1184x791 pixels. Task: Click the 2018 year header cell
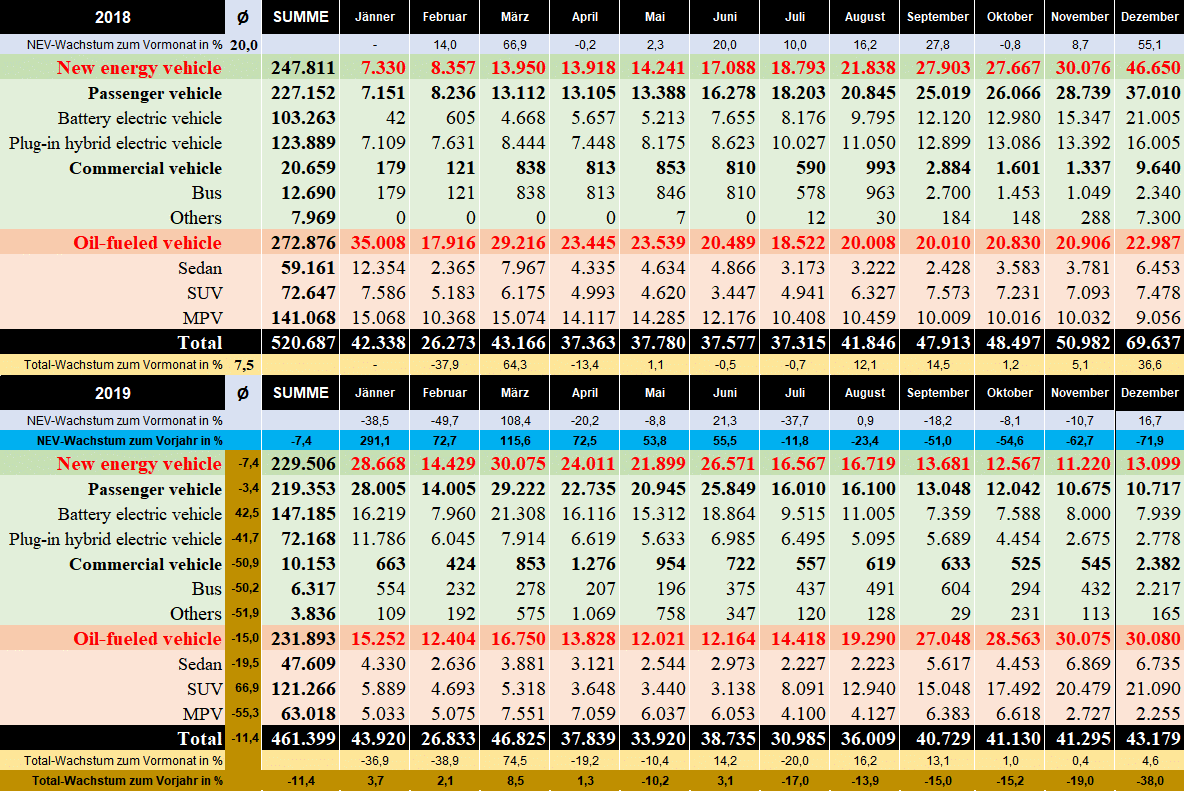coord(113,17)
